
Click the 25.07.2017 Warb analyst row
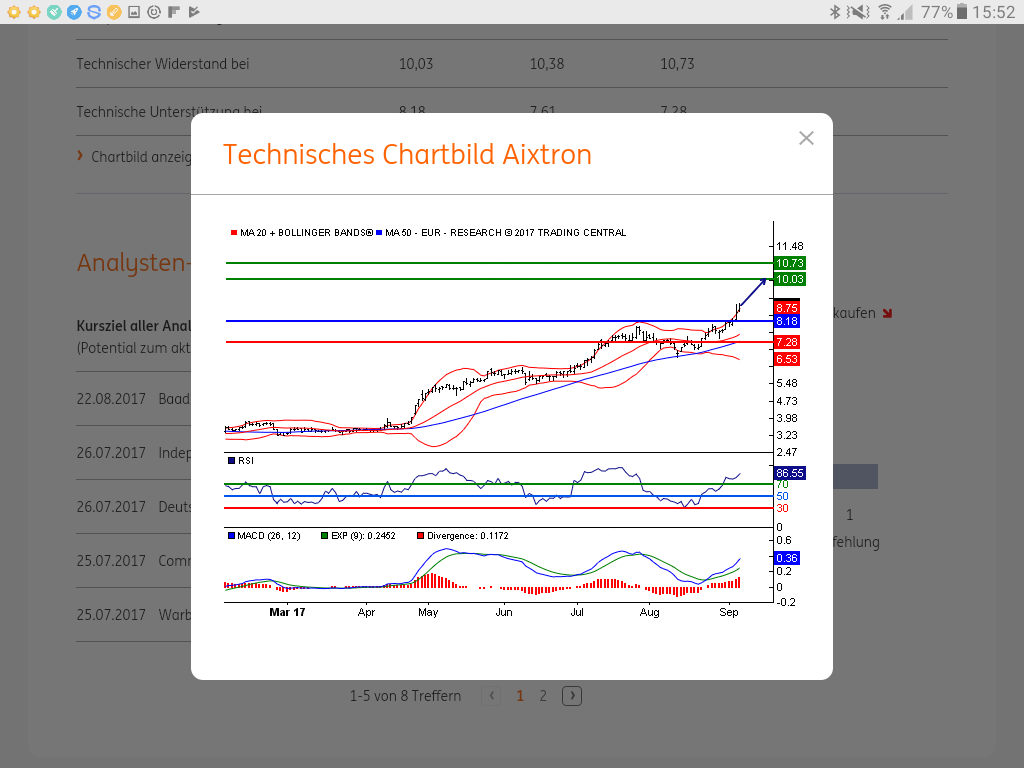pyautogui.click(x=133, y=615)
